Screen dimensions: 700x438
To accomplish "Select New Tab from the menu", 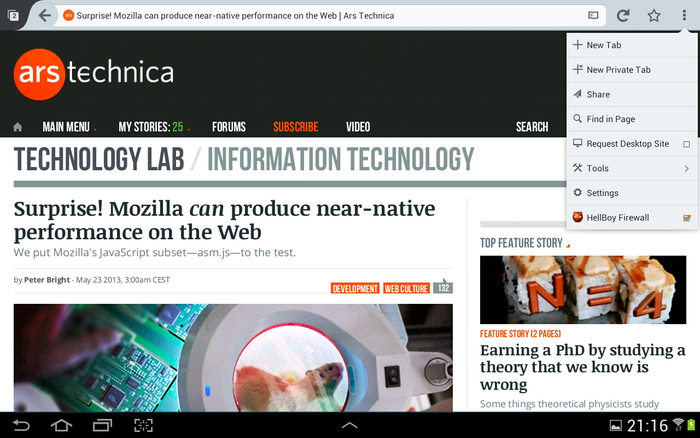I will point(632,45).
